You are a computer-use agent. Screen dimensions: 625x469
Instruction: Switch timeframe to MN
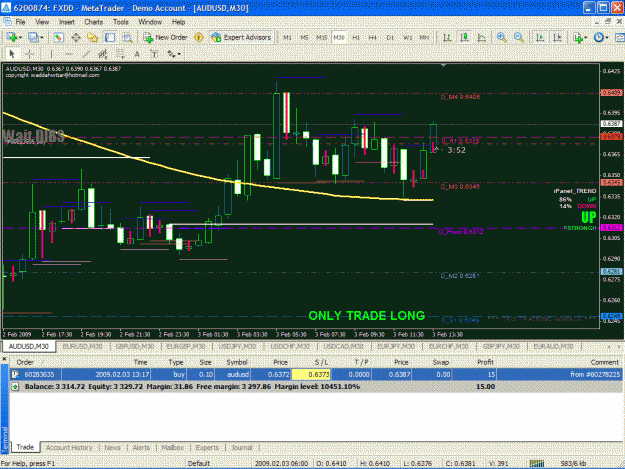tap(424, 37)
